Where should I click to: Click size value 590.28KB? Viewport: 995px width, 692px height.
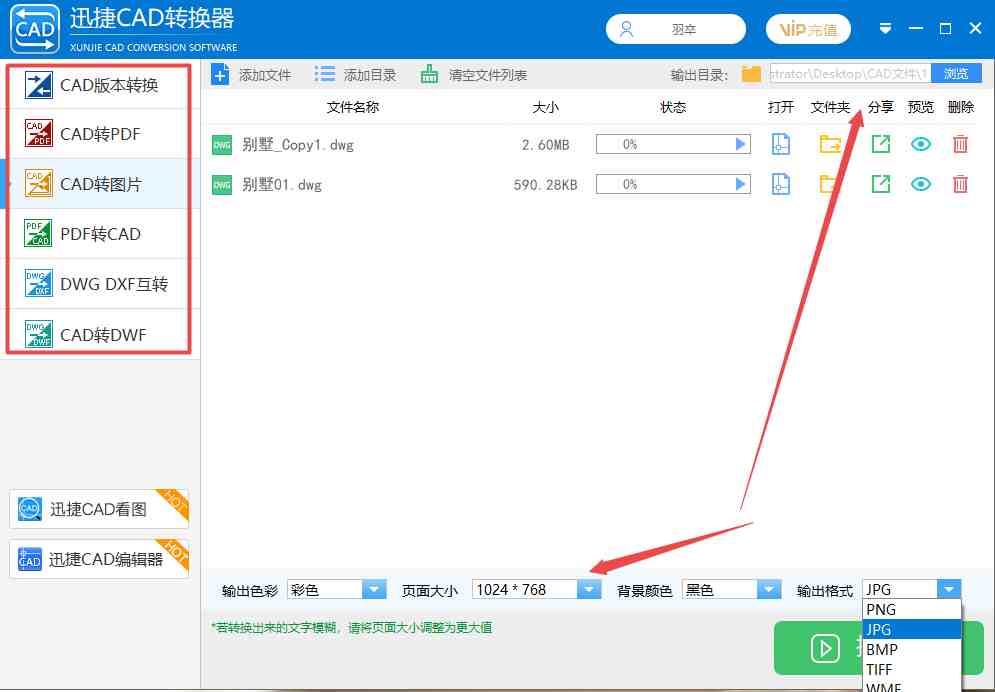click(546, 185)
